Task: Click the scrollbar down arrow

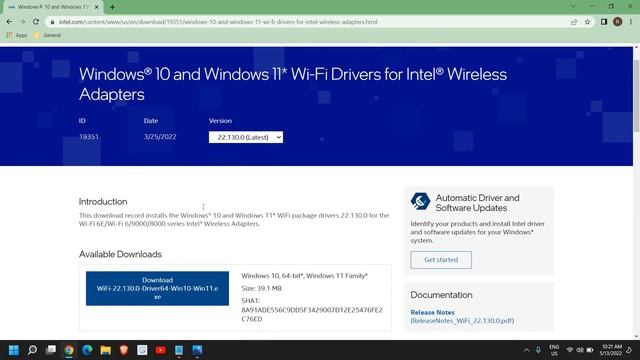Action: point(636,336)
